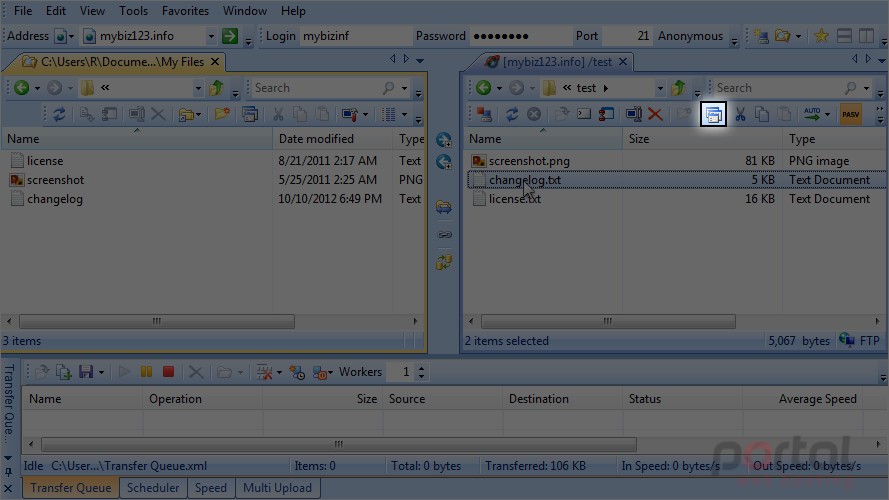Click the remote pane Search field
This screenshot has height=500, width=889.
[779, 88]
